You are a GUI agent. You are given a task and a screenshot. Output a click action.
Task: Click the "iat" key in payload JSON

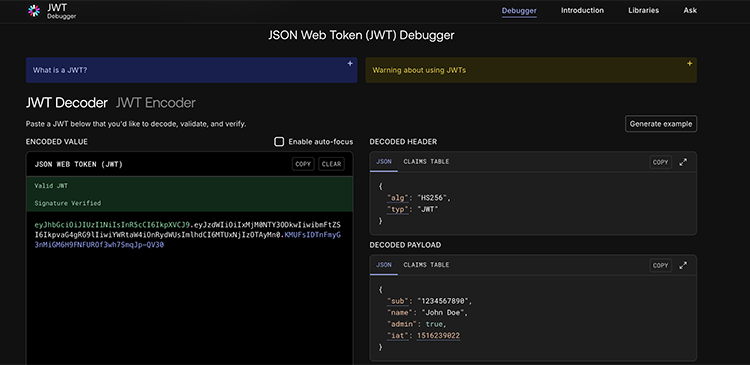pyautogui.click(x=397, y=336)
